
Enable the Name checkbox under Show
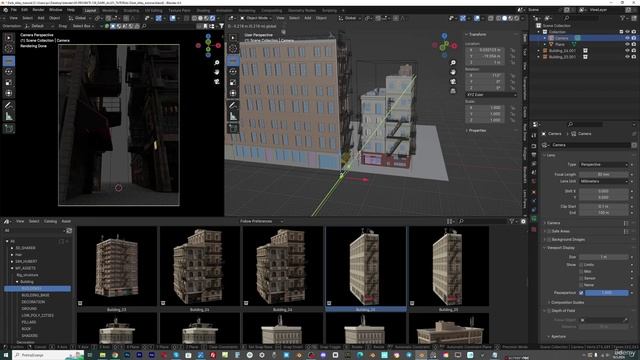(581, 284)
